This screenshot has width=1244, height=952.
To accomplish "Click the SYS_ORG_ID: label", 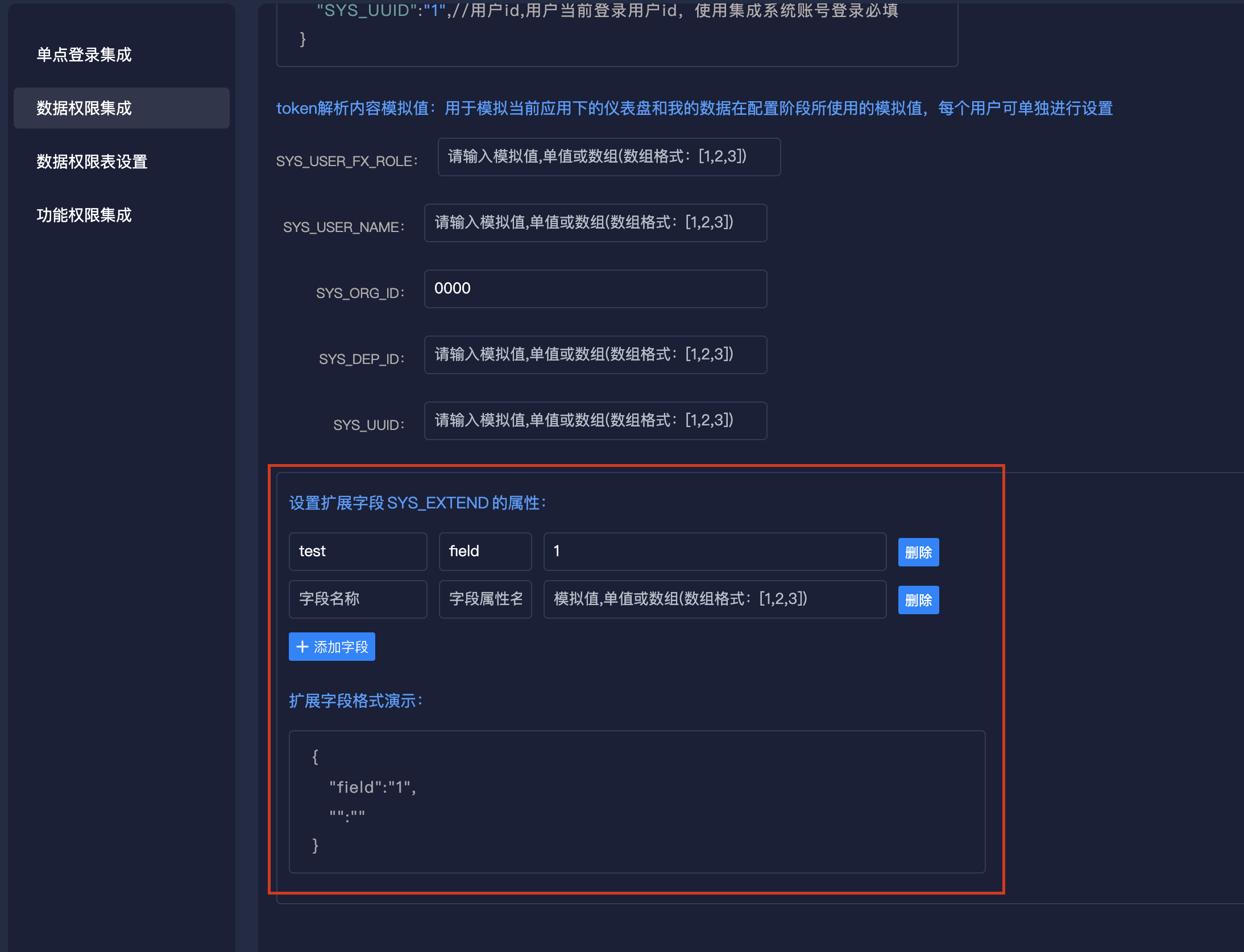I will click(x=360, y=293).
